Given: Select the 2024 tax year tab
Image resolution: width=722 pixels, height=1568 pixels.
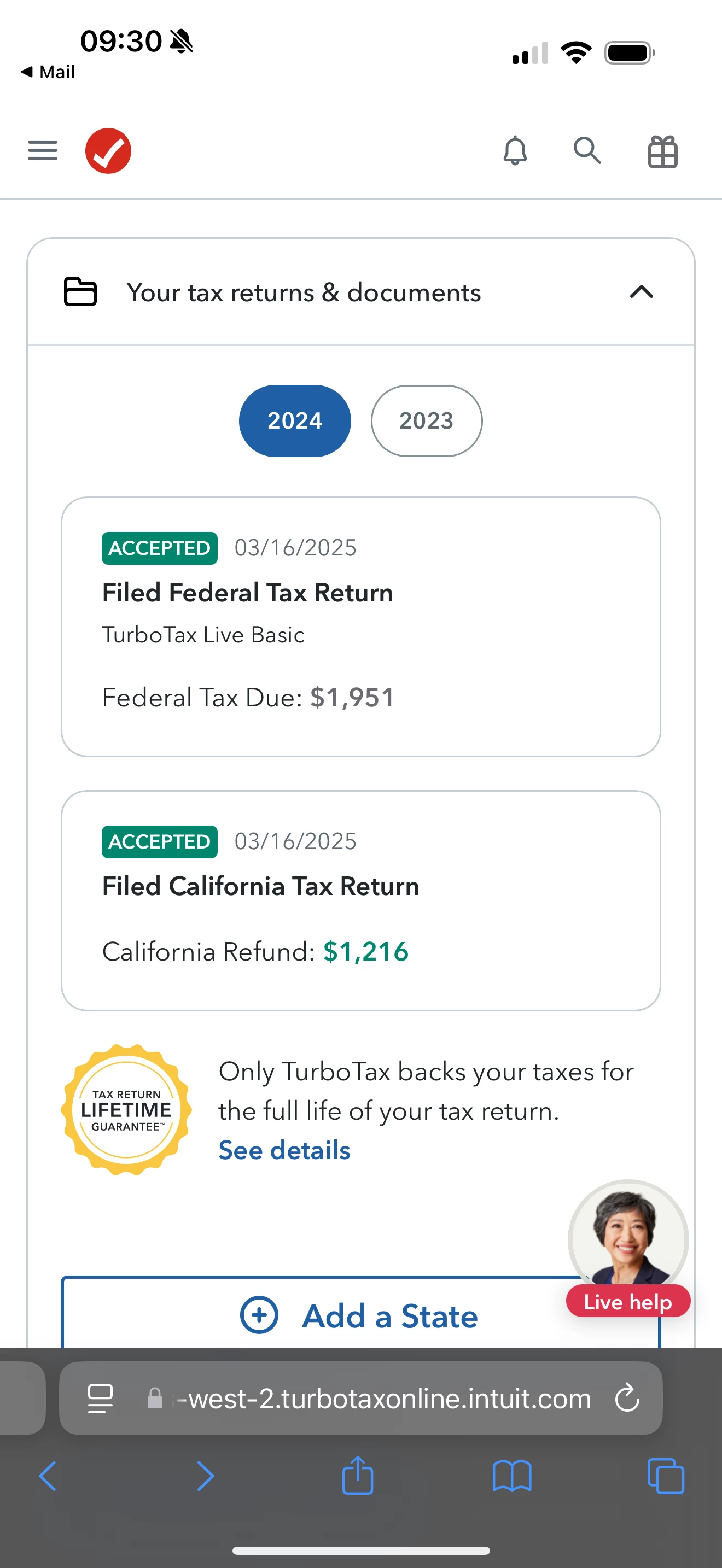Looking at the screenshot, I should point(295,420).
